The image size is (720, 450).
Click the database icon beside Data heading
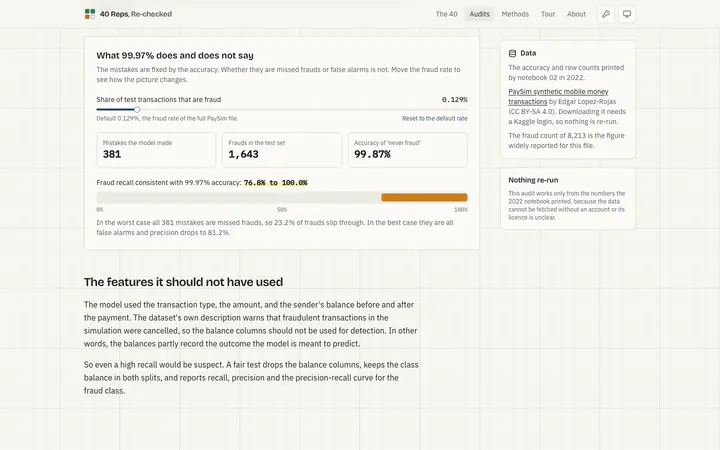[x=512, y=53]
